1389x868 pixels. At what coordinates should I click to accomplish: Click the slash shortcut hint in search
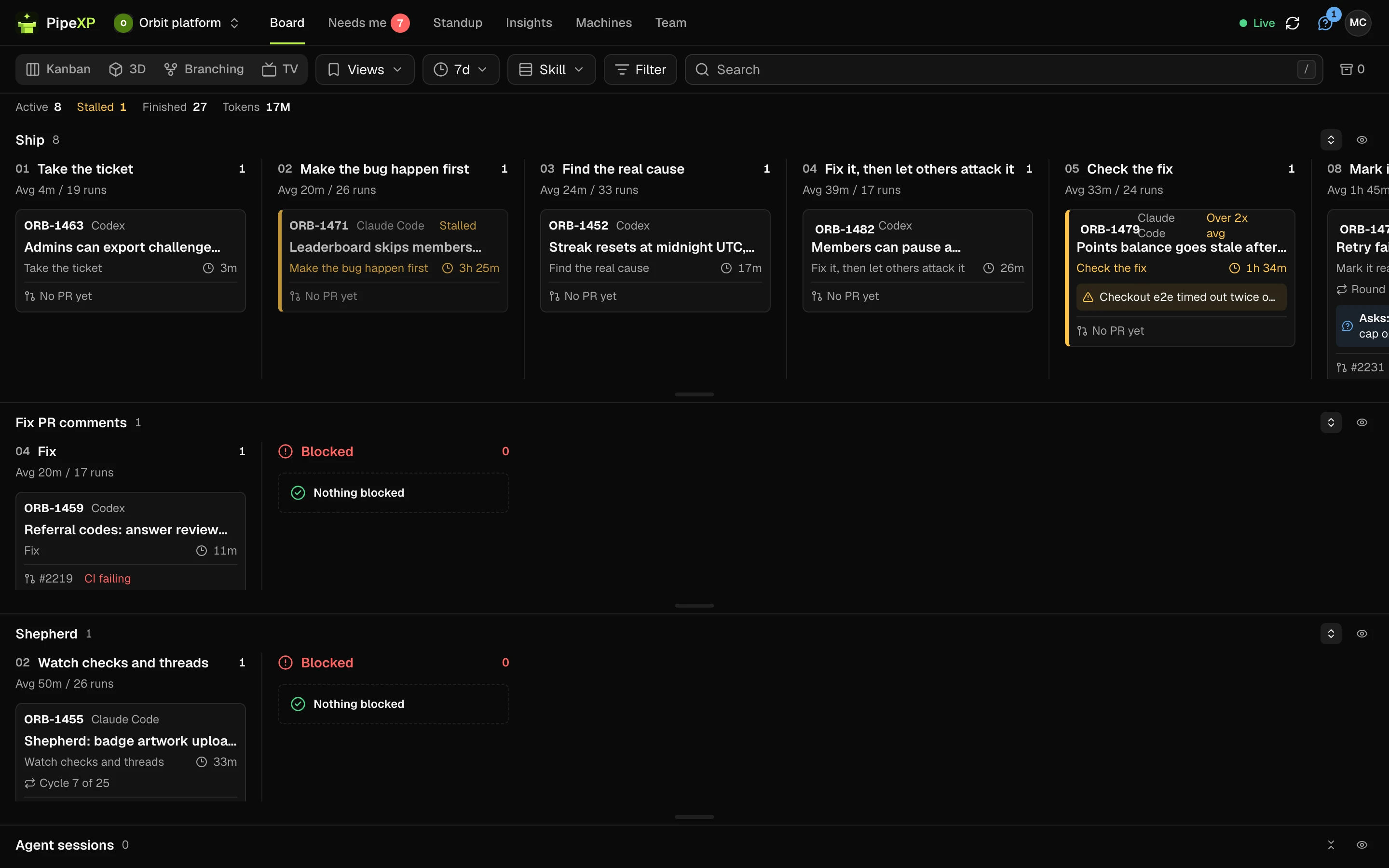pos(1306,69)
